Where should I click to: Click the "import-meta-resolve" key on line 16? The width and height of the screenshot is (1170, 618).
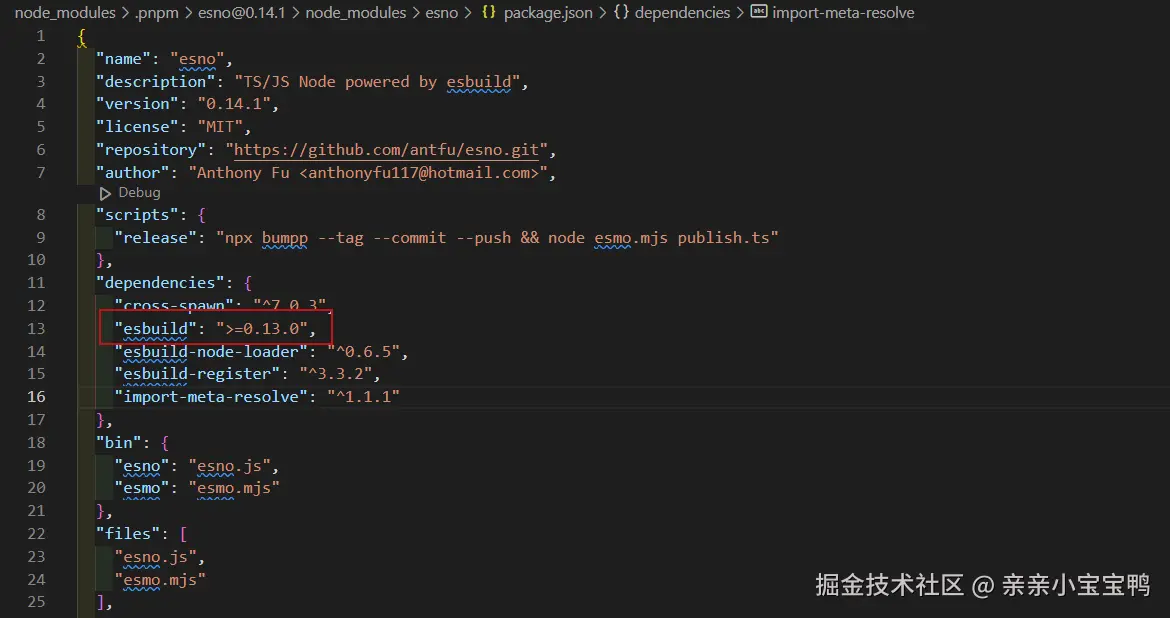click(211, 397)
